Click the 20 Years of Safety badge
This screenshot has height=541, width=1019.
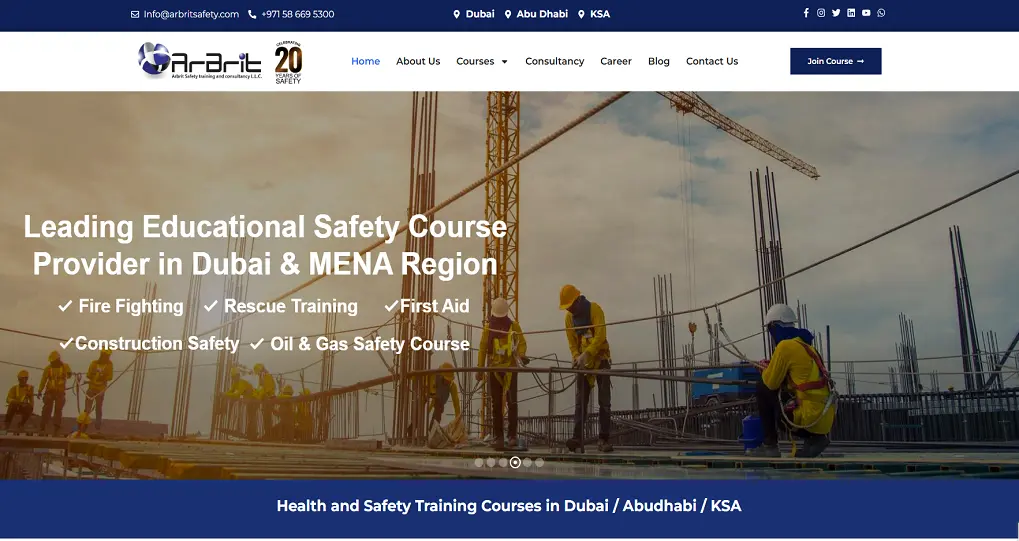pos(288,62)
